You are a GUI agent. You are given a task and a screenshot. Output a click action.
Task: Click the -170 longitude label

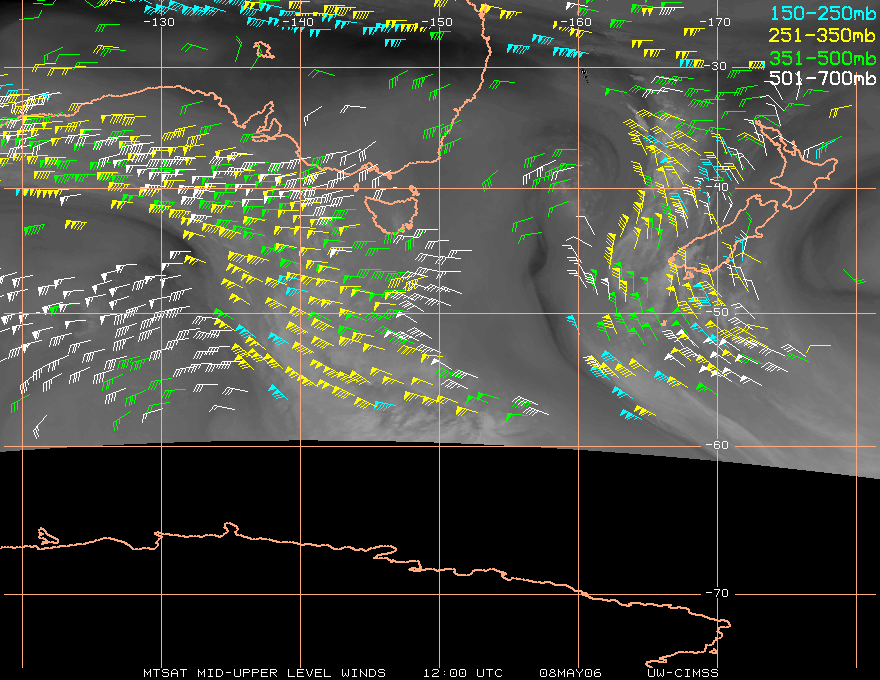click(715, 22)
